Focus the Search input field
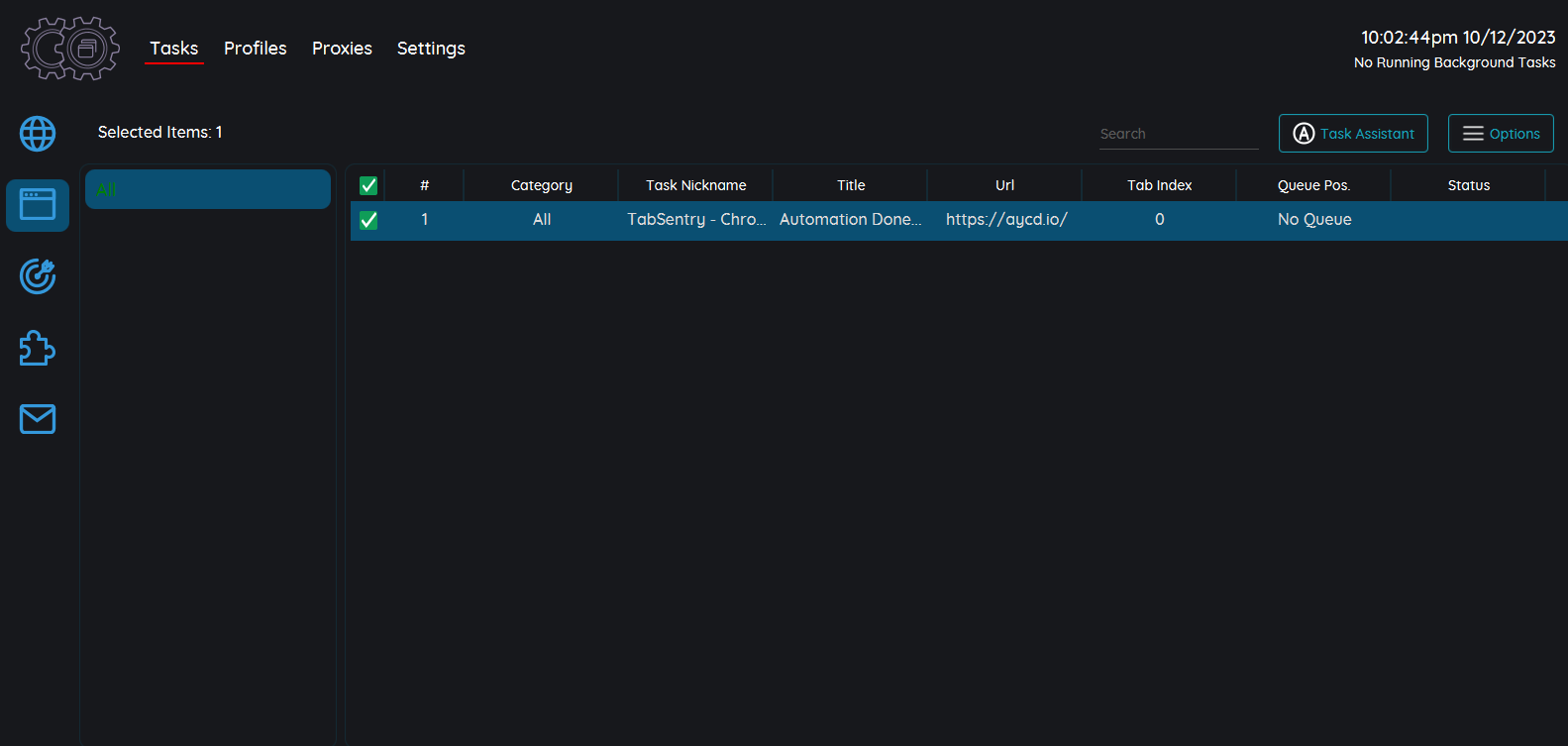The image size is (1568, 746). (1179, 134)
